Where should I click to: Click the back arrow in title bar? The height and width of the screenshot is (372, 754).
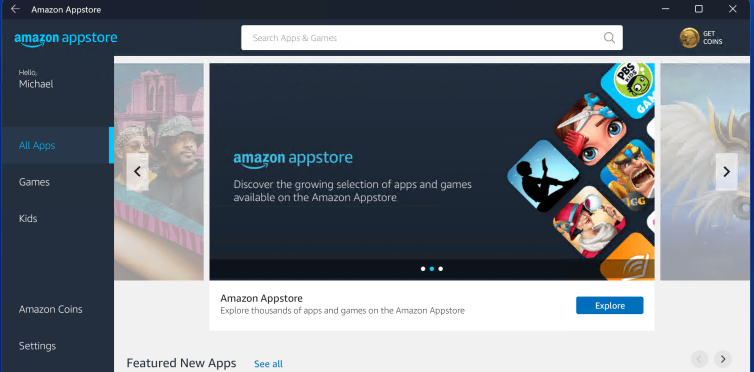point(15,9)
